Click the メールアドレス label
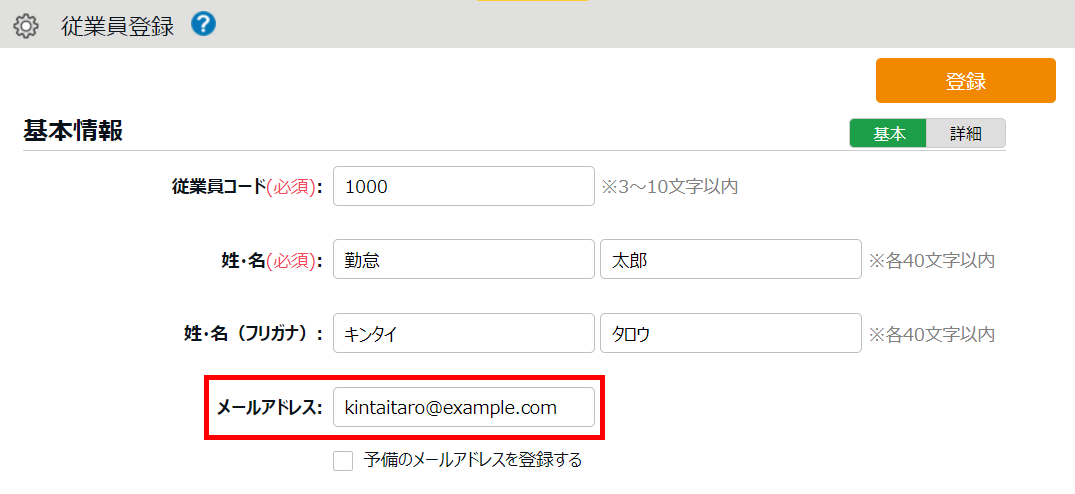Viewport: 1075px width, 494px height. coord(269,408)
